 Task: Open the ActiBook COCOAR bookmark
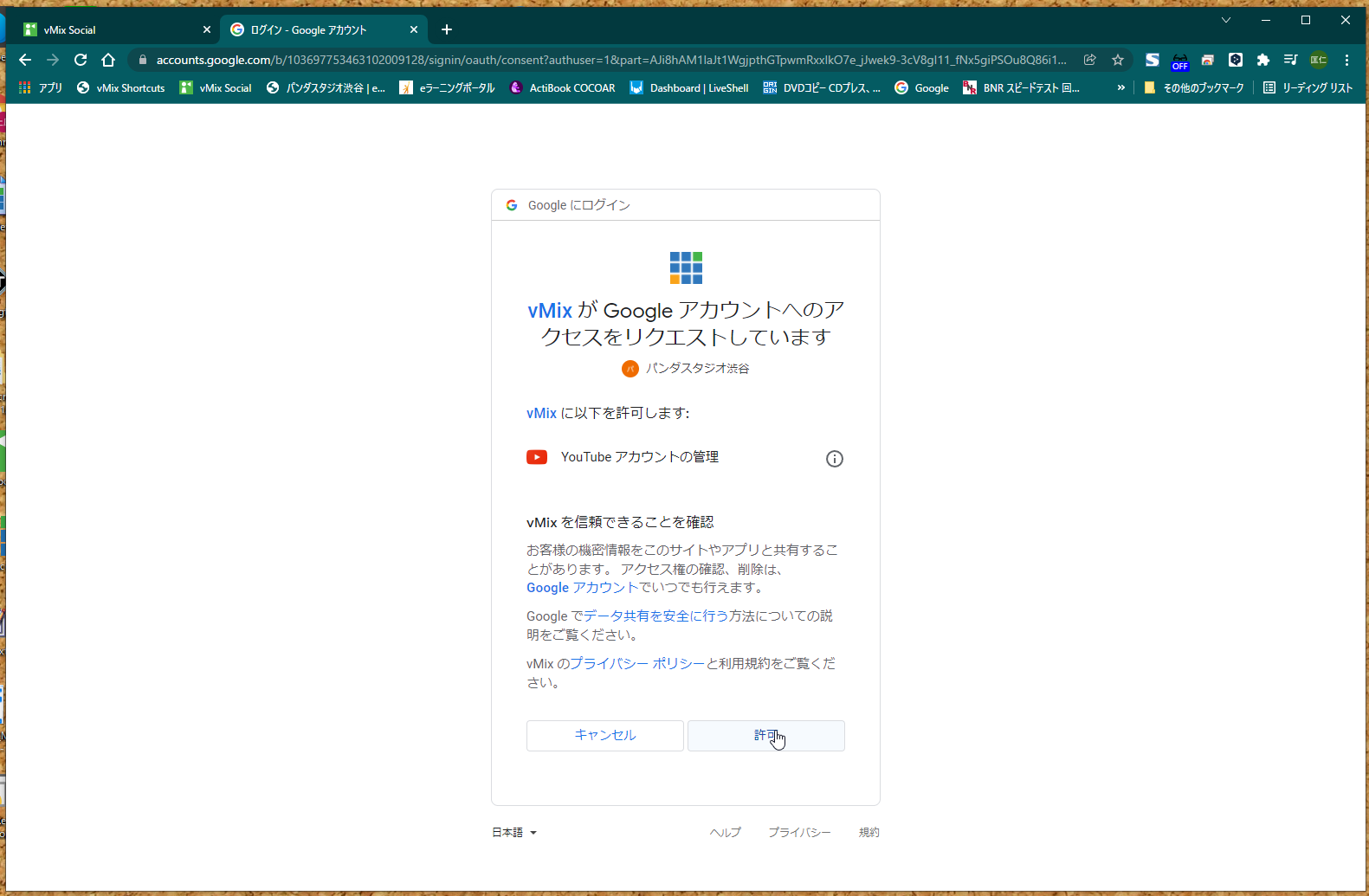point(562,87)
